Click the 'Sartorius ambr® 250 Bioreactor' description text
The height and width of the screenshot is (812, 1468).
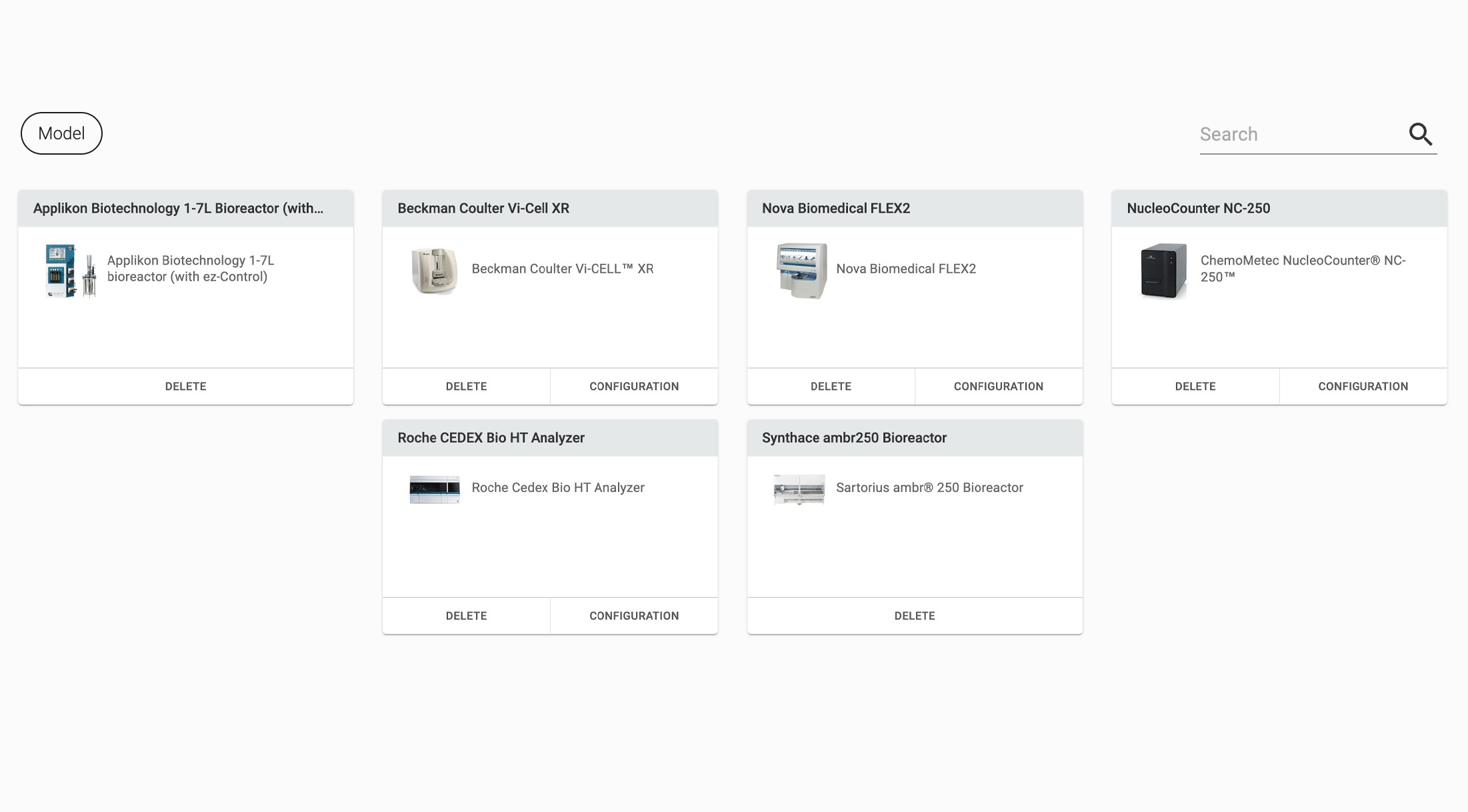pos(929,487)
